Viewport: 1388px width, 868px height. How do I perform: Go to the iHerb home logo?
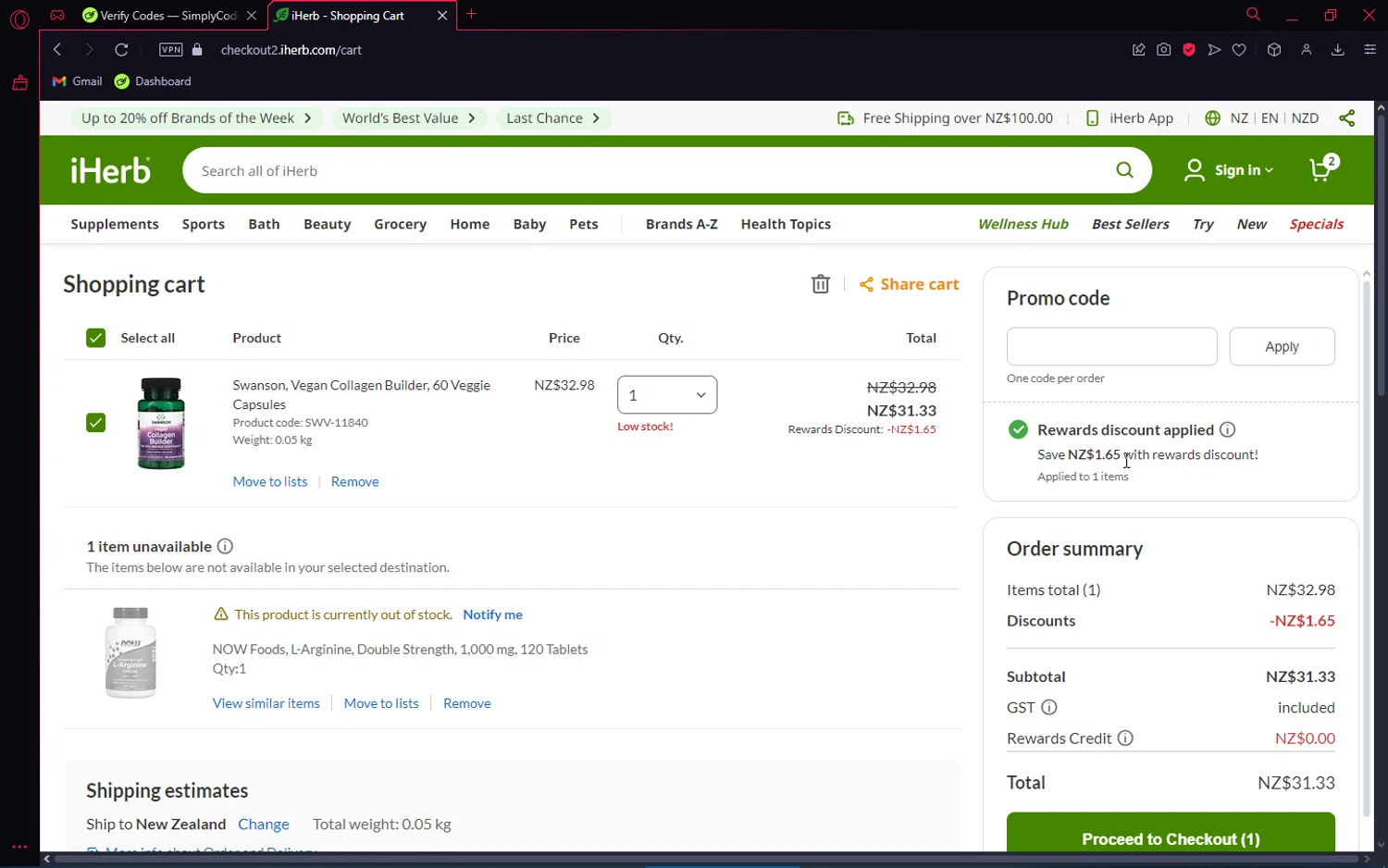pos(111,170)
